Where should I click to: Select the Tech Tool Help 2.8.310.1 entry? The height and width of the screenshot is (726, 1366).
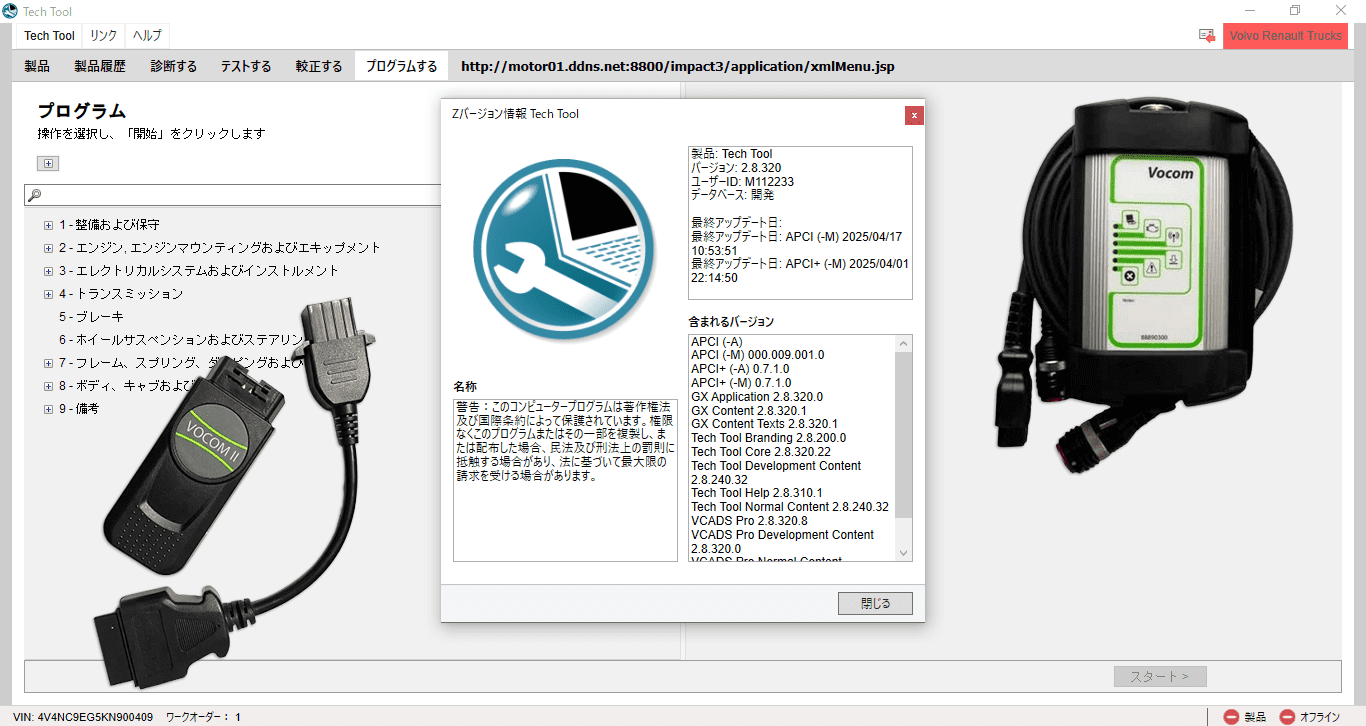point(757,493)
